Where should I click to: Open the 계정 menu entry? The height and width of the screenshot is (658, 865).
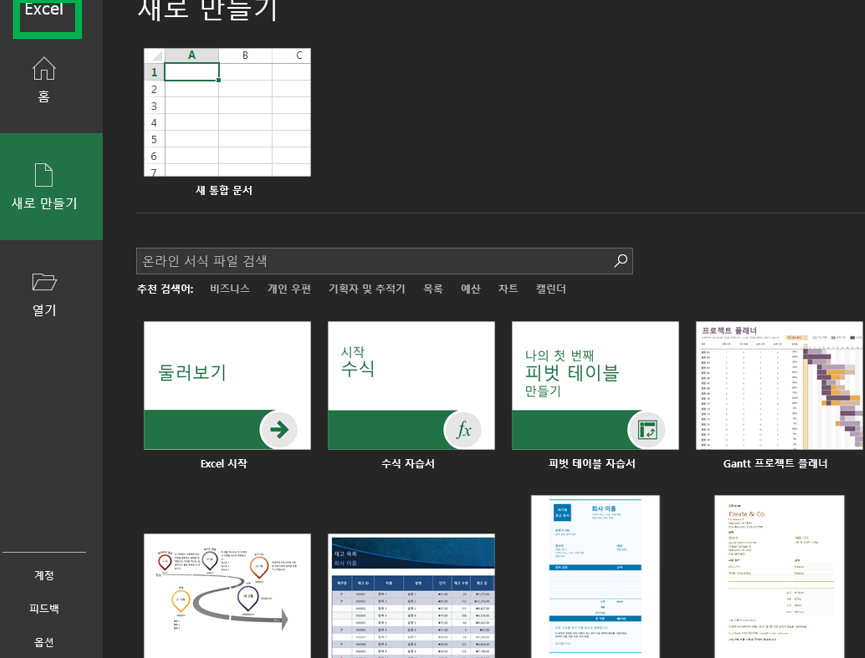tap(41, 575)
